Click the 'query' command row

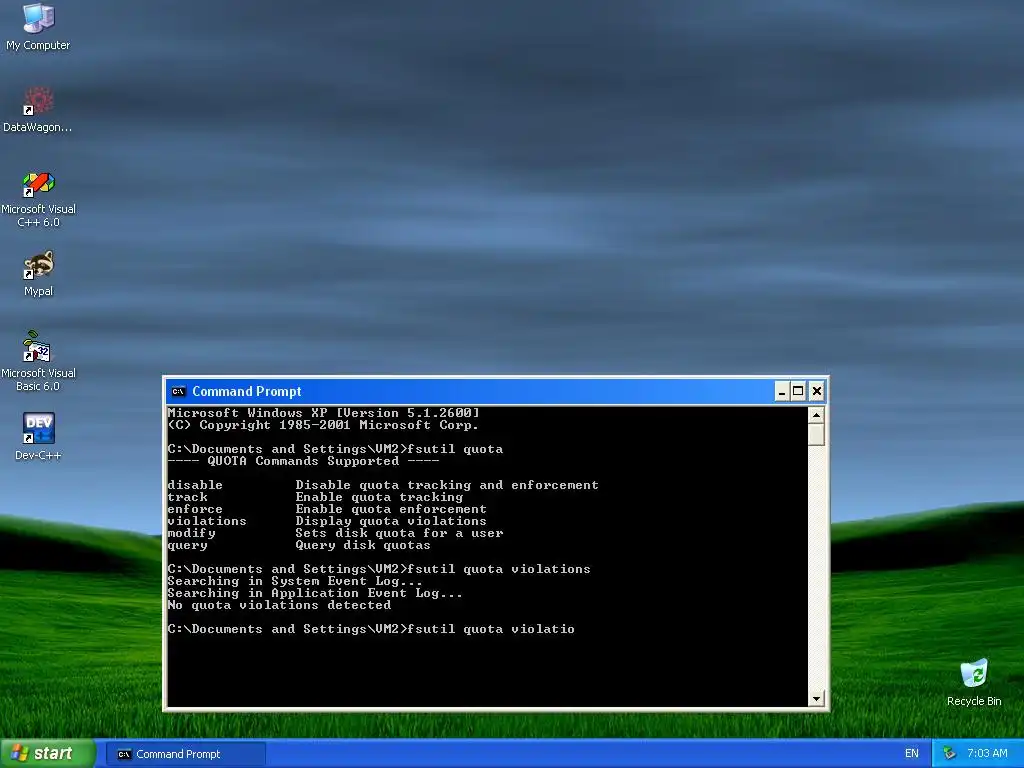pos(299,545)
